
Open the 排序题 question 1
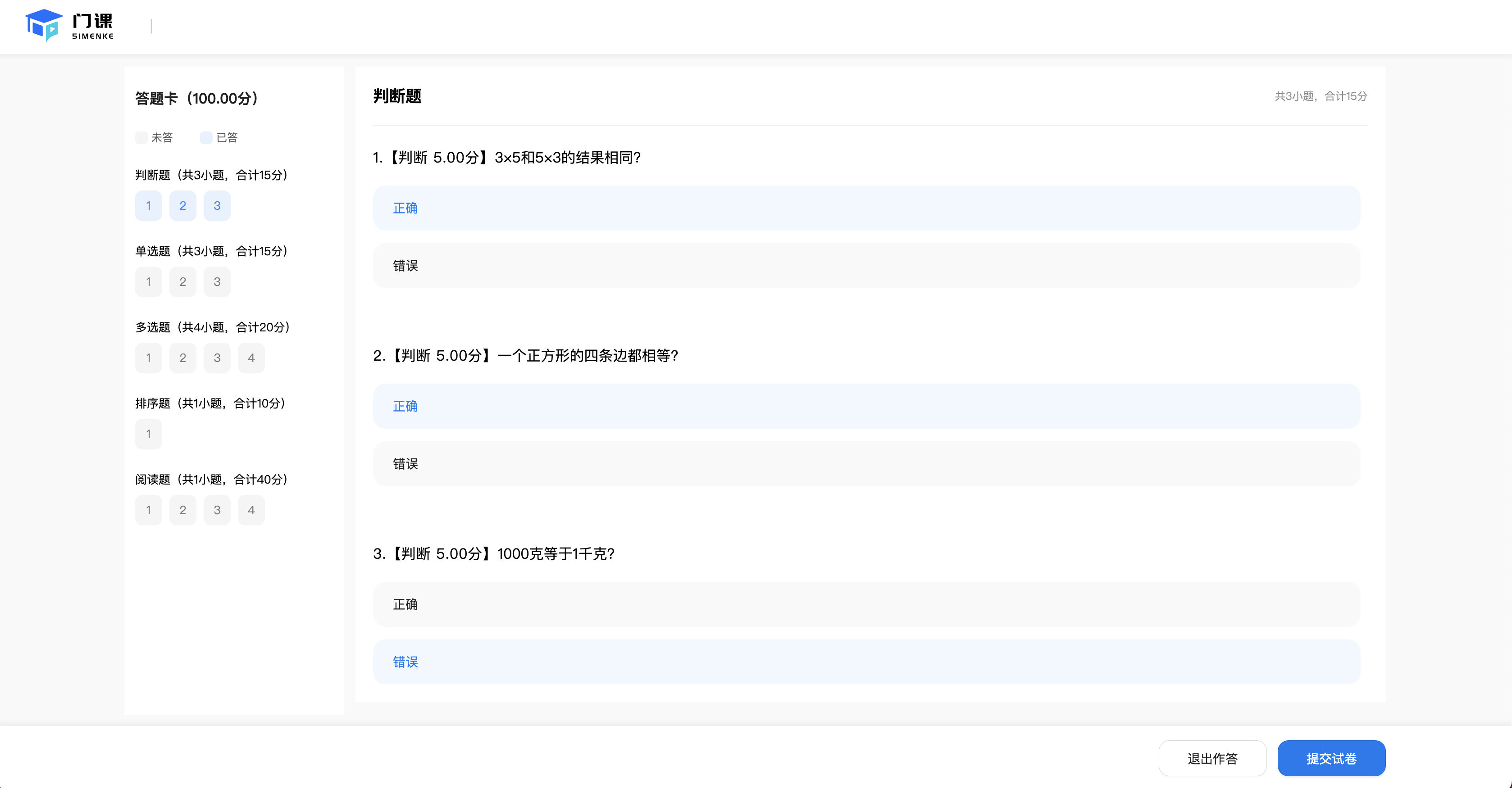(148, 434)
